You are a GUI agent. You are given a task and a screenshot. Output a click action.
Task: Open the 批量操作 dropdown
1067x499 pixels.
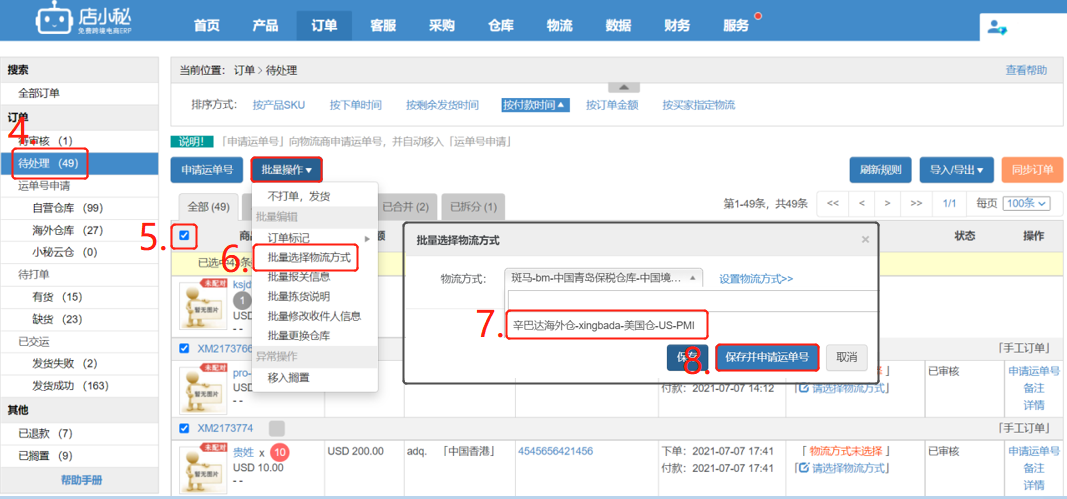click(x=286, y=170)
